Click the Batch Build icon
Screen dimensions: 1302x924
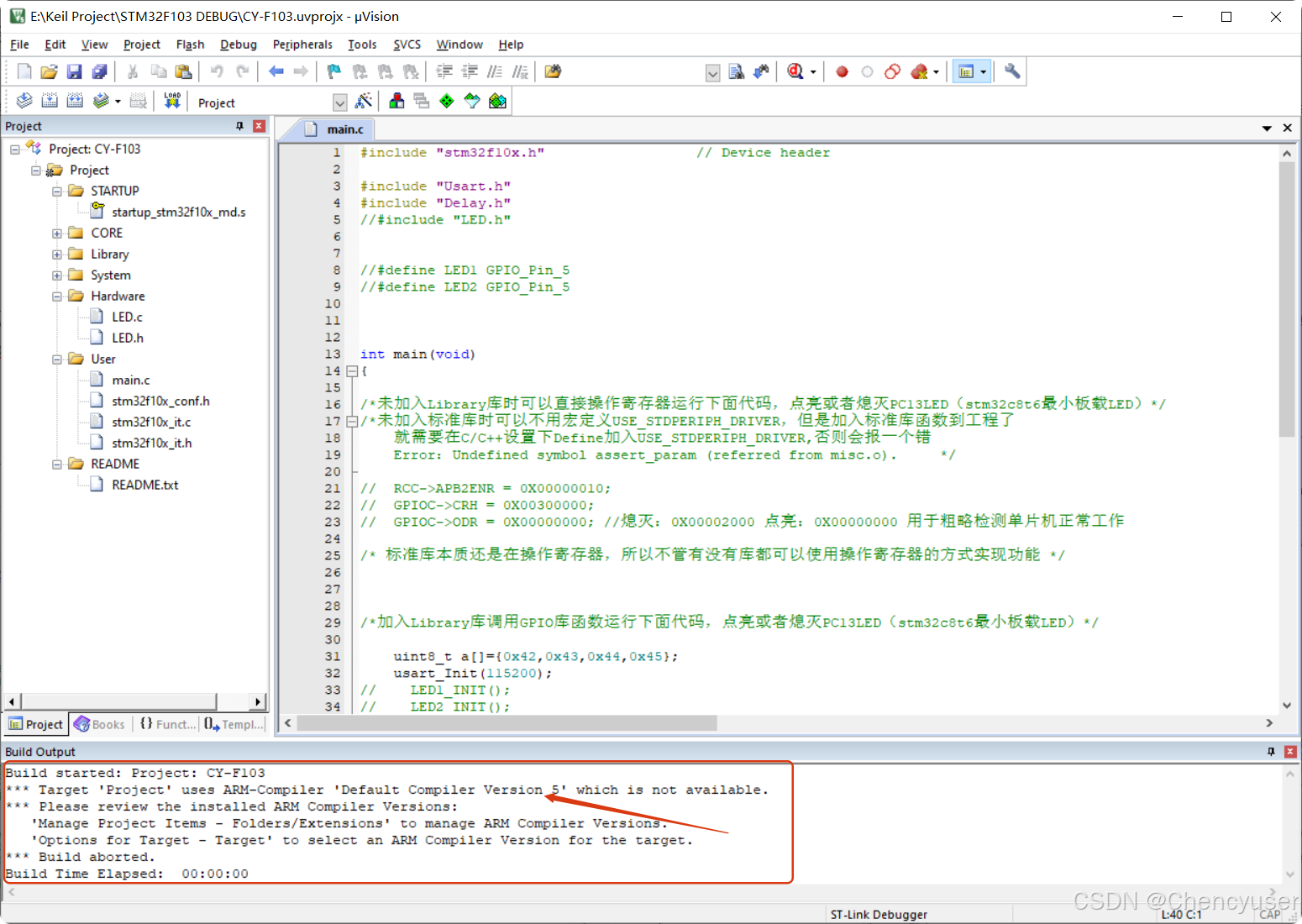coord(101,102)
